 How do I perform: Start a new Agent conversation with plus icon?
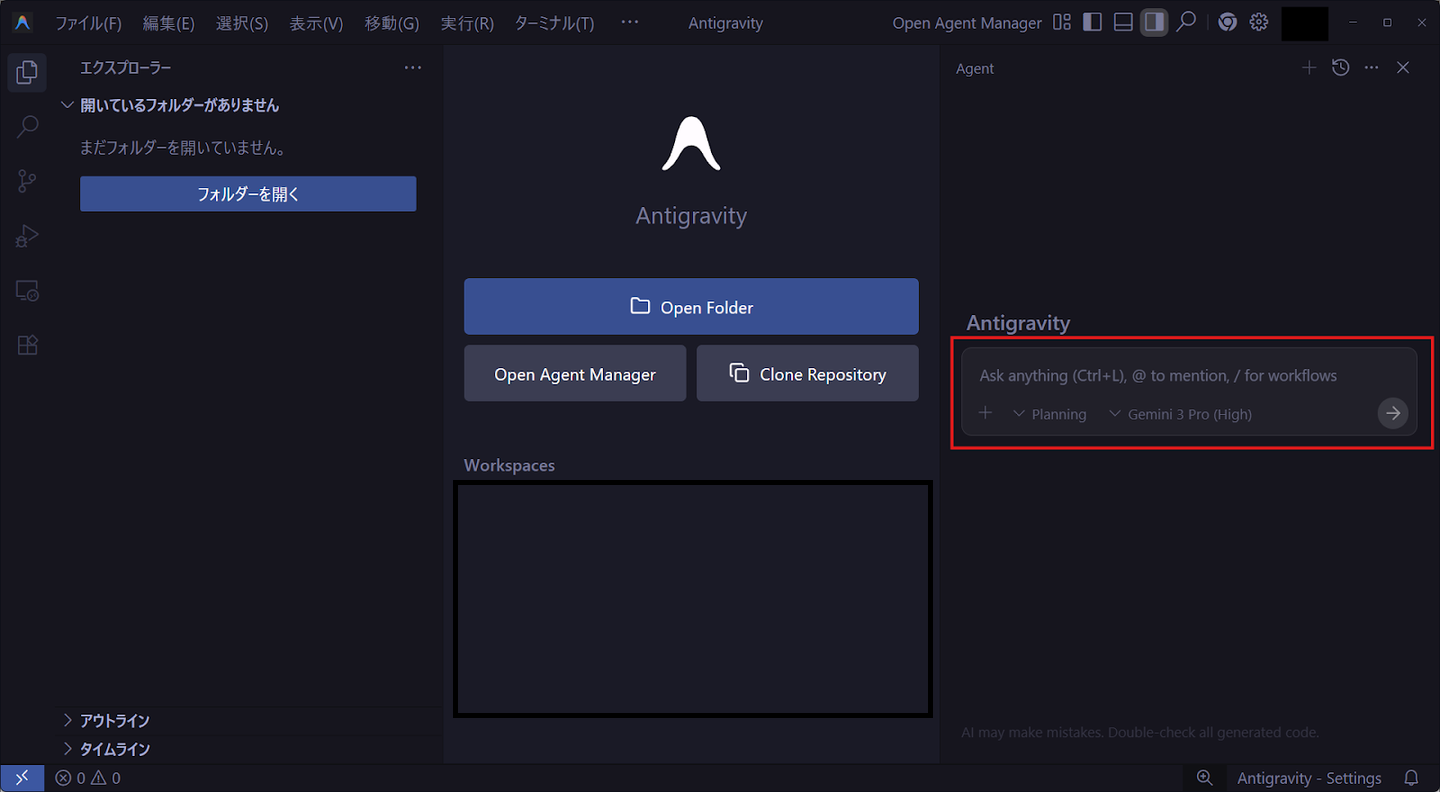[x=1309, y=67]
